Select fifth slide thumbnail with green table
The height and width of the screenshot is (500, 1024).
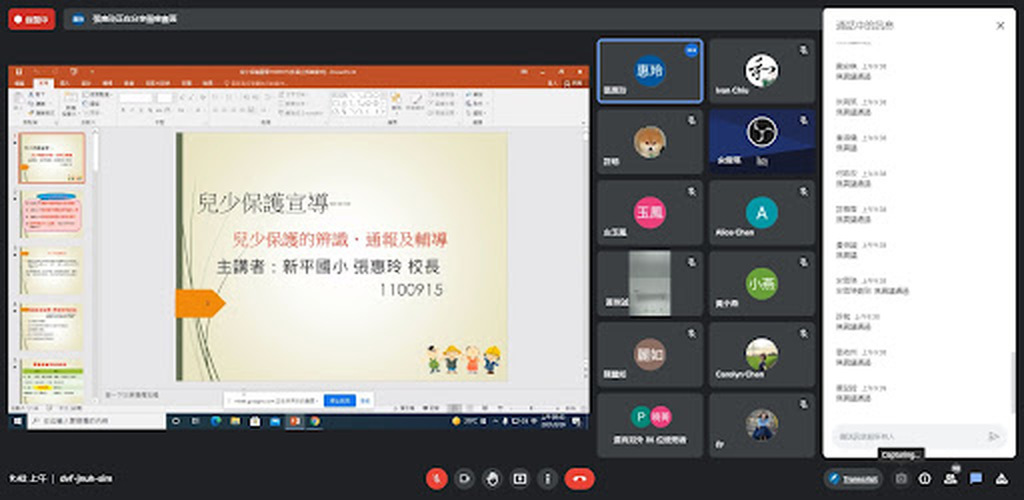point(52,381)
